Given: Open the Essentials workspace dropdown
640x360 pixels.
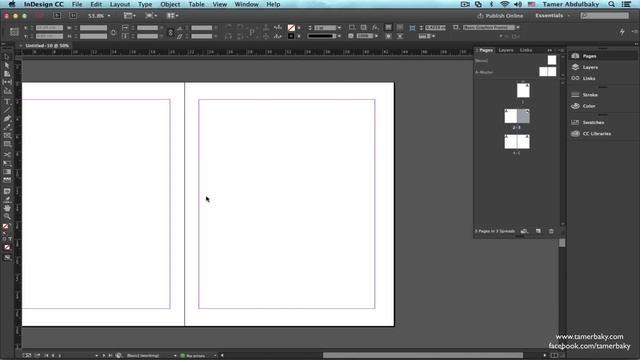Looking at the screenshot, I should [x=553, y=16].
